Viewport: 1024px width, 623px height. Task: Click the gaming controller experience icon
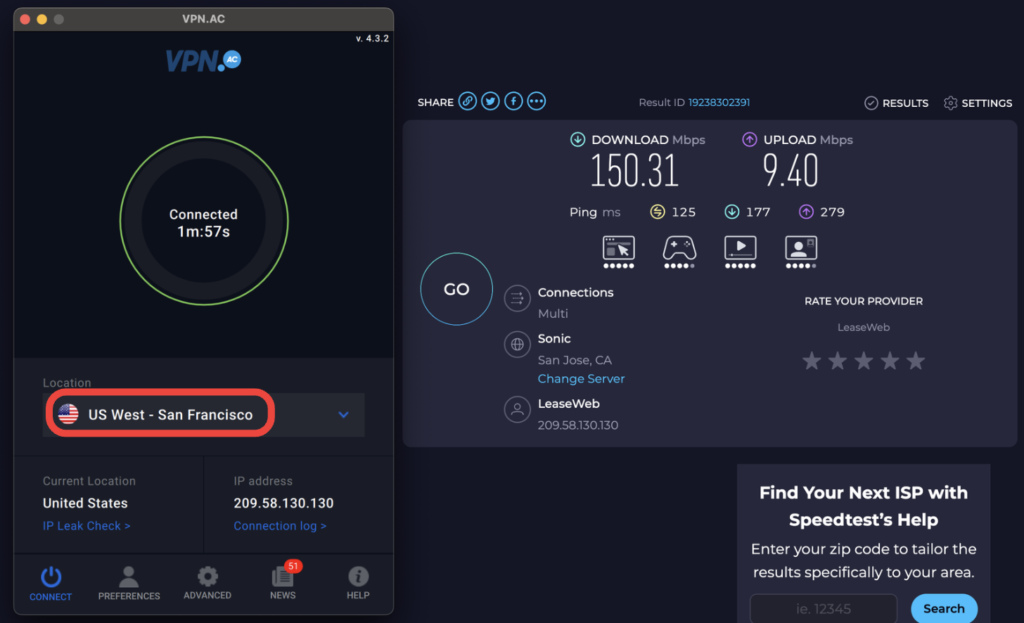(x=679, y=252)
